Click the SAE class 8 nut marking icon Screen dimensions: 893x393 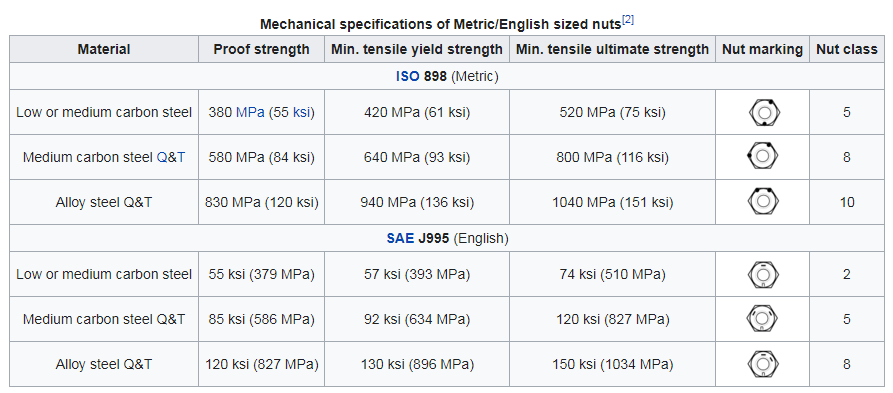763,364
